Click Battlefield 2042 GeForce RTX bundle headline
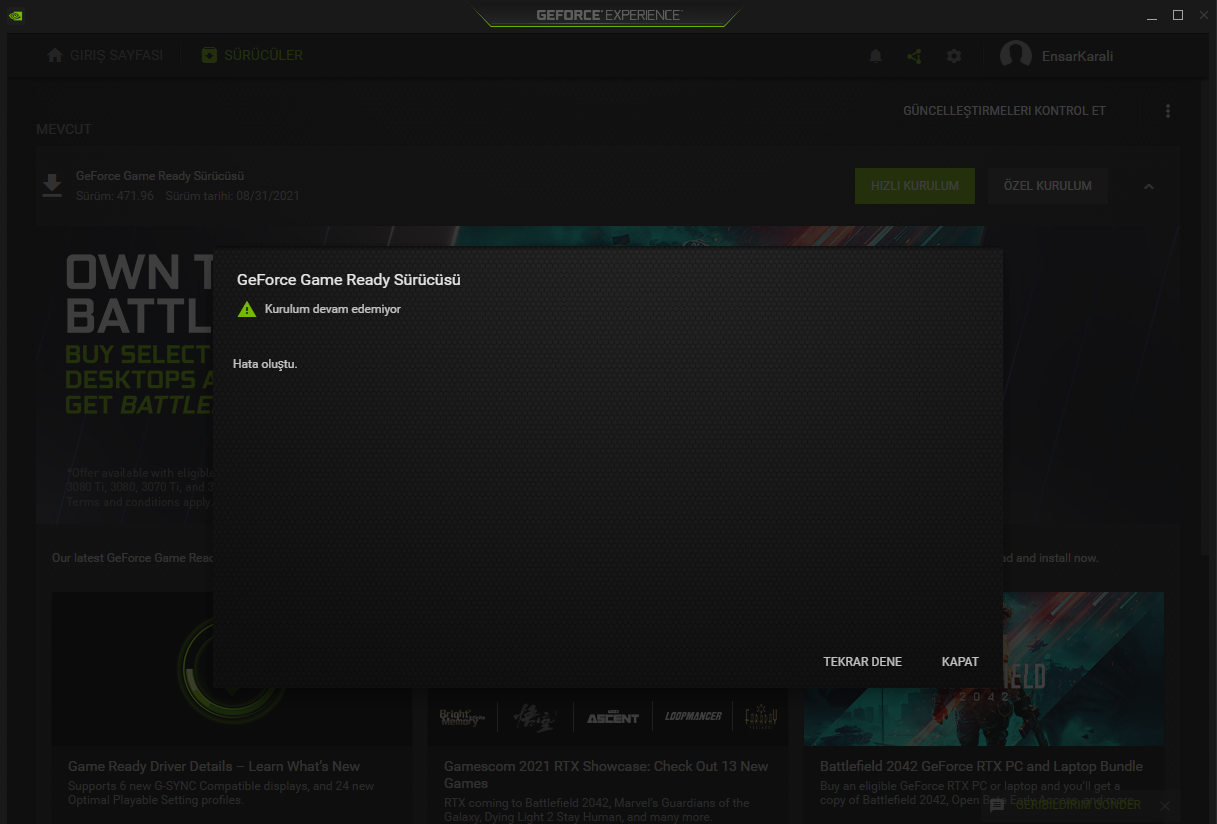1217x824 pixels. (981, 766)
